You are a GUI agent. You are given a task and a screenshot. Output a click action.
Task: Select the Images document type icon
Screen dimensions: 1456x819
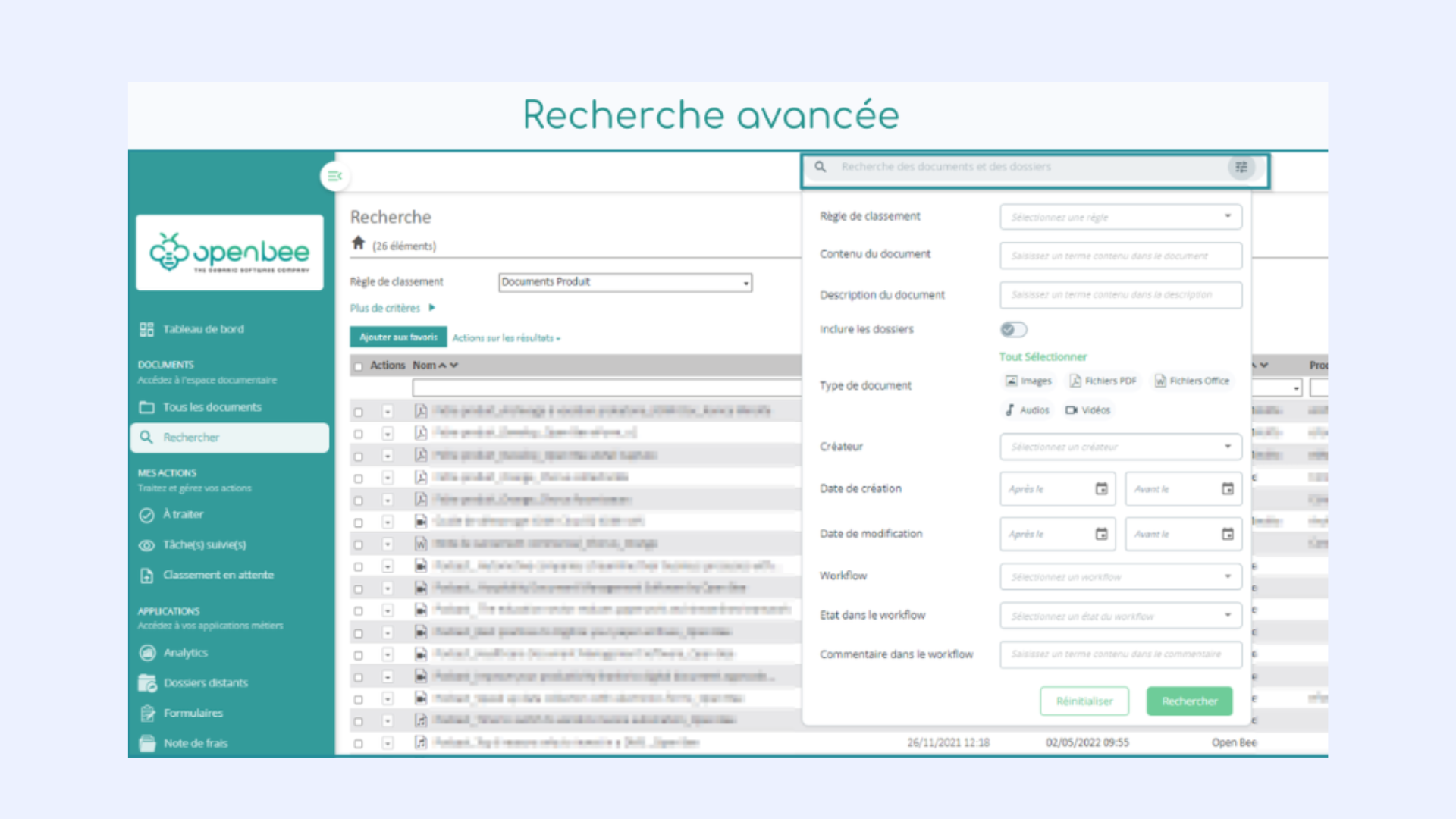pos(1012,381)
